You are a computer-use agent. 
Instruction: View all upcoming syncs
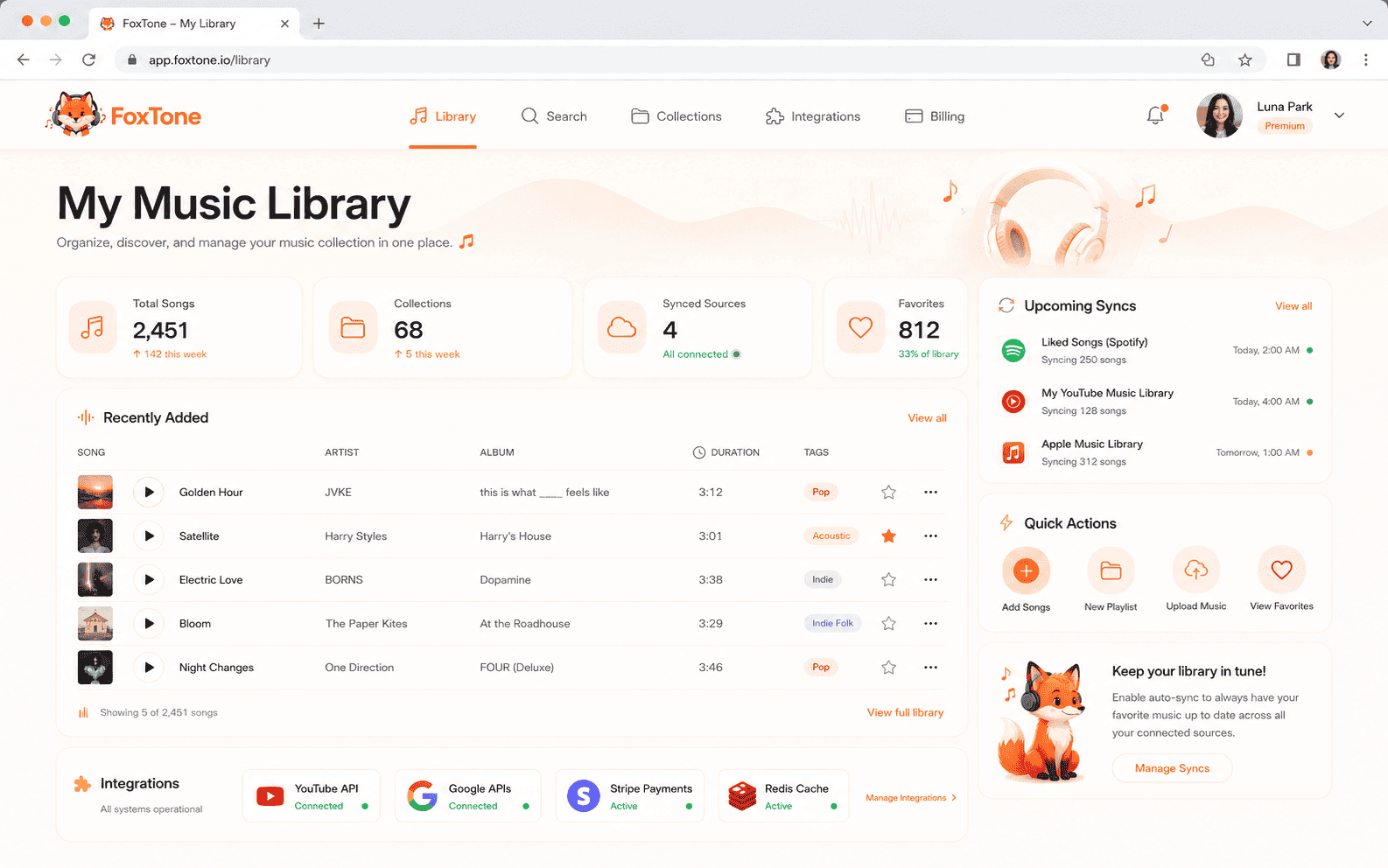tap(1293, 306)
